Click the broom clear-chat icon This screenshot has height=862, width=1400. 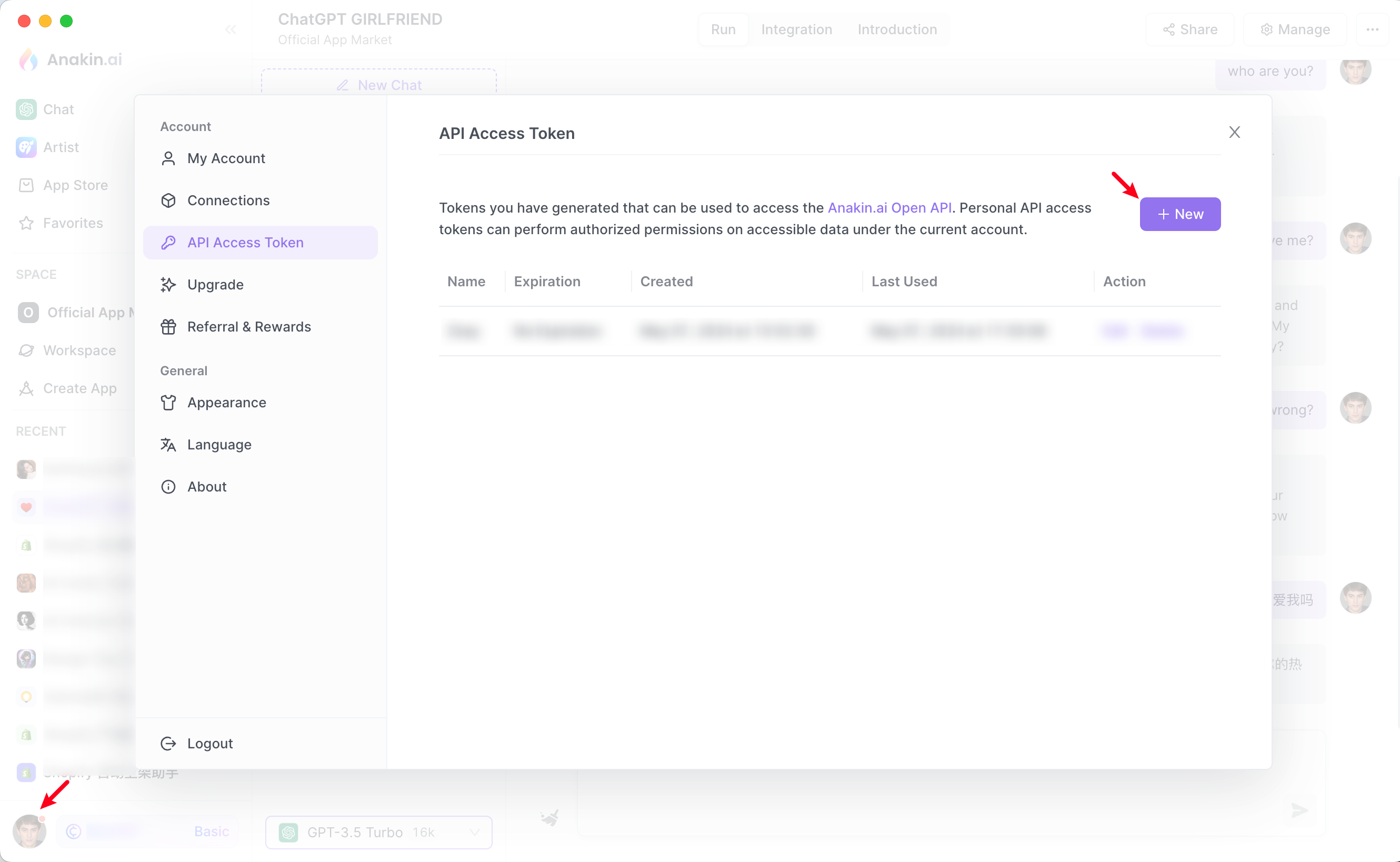point(549,818)
